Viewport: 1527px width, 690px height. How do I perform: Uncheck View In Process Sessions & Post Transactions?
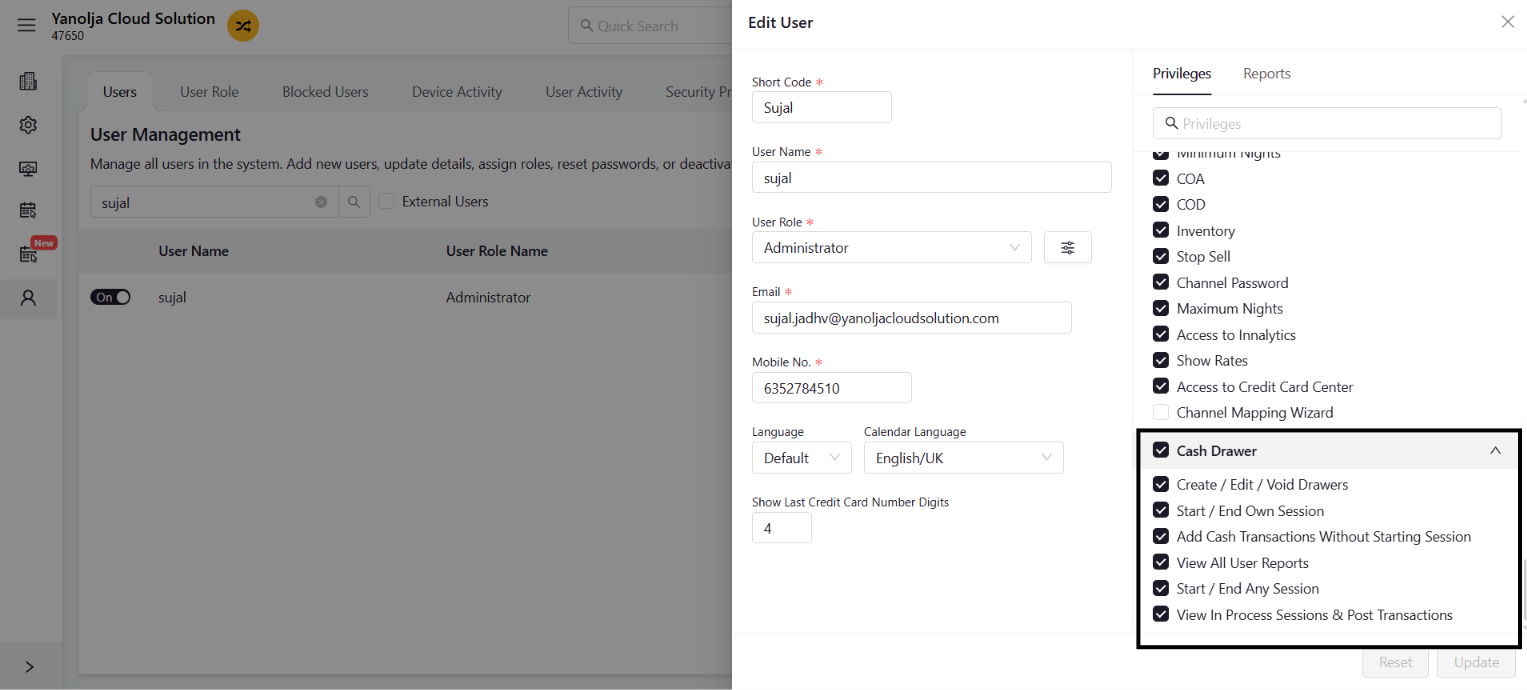pos(1161,614)
